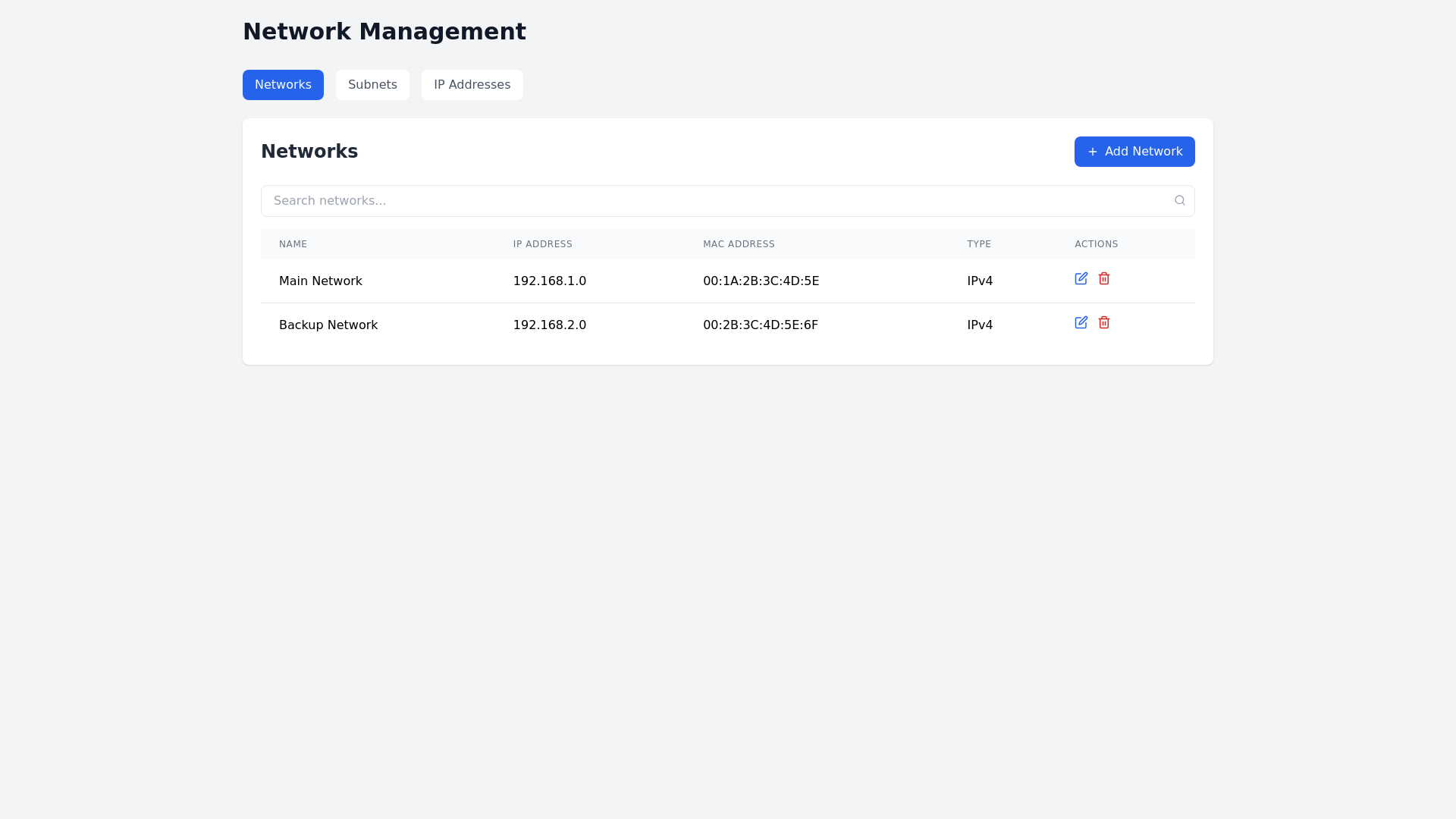The height and width of the screenshot is (819, 1456).
Task: Click the plus icon in Add Network
Action: pyautogui.click(x=1092, y=152)
